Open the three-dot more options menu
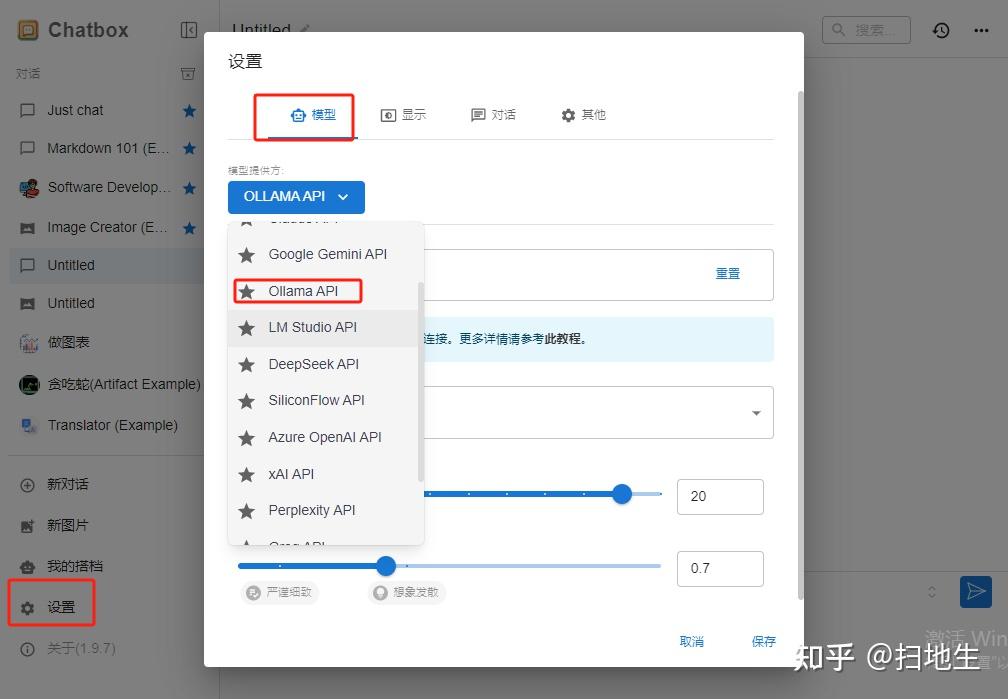The width and height of the screenshot is (1008, 699). (980, 30)
